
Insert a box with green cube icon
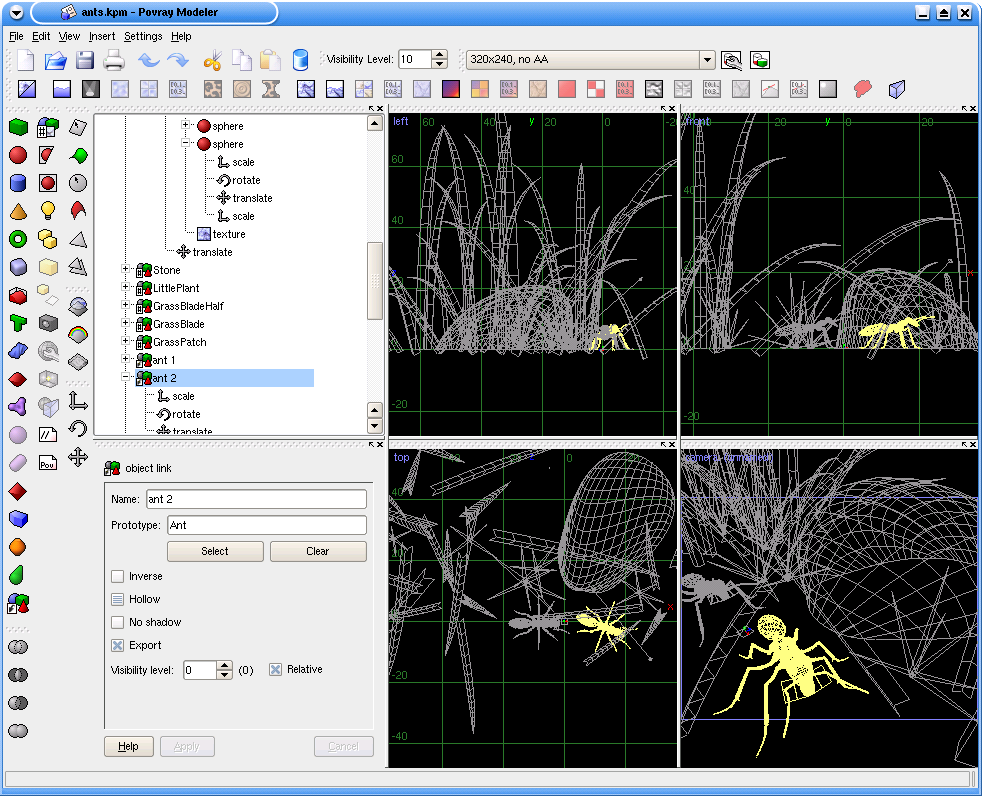point(18,127)
